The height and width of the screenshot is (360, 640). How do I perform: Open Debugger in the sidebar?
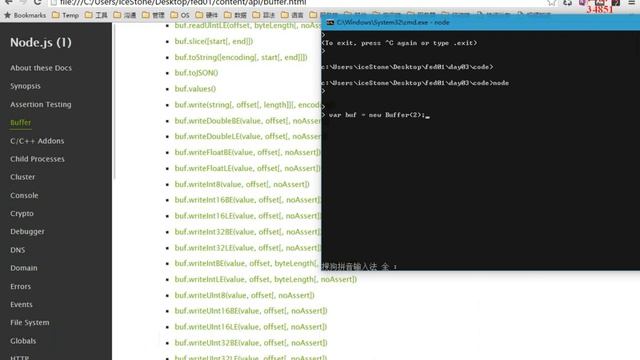(x=27, y=231)
